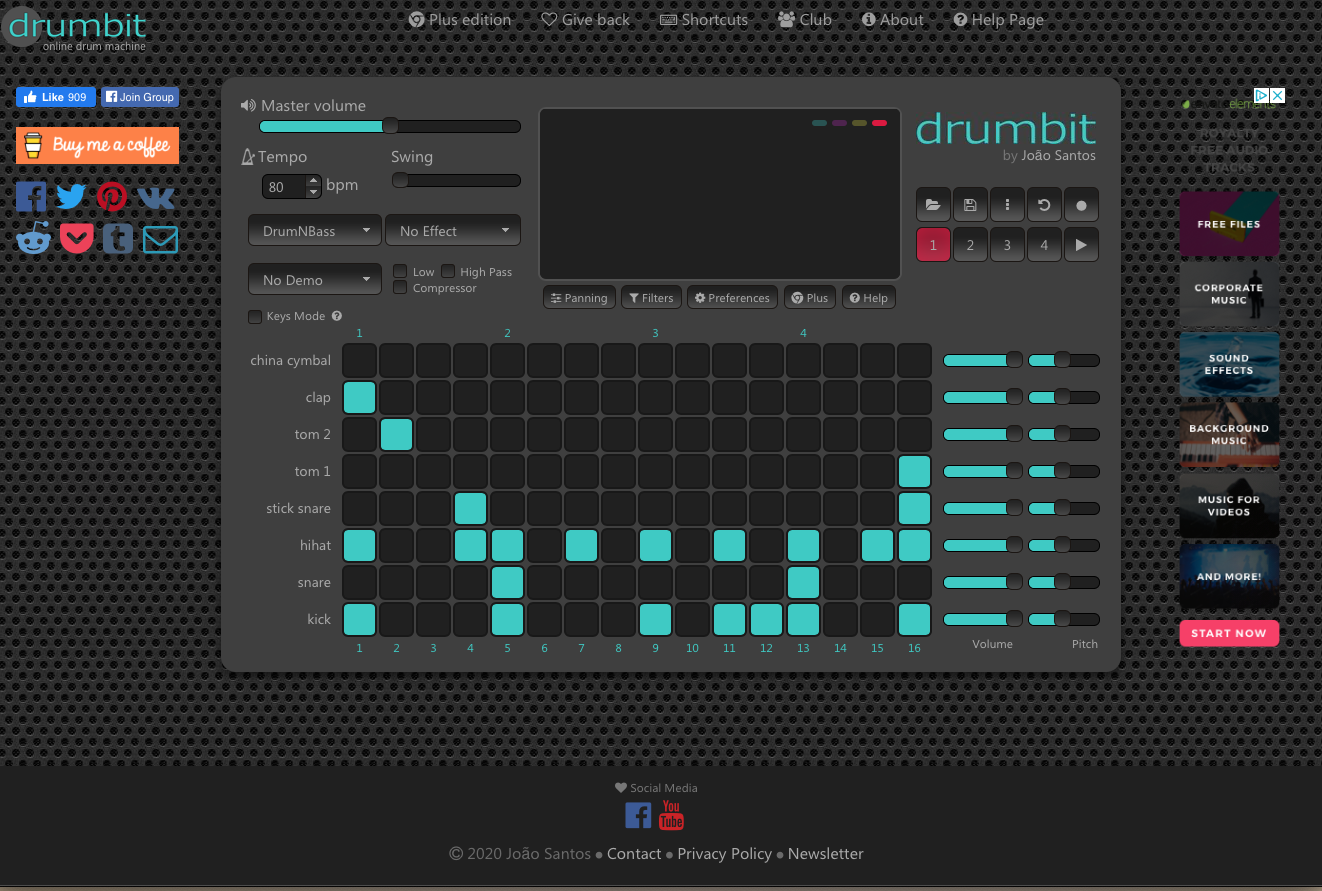
Task: Click the Help button below display
Action: 868,298
